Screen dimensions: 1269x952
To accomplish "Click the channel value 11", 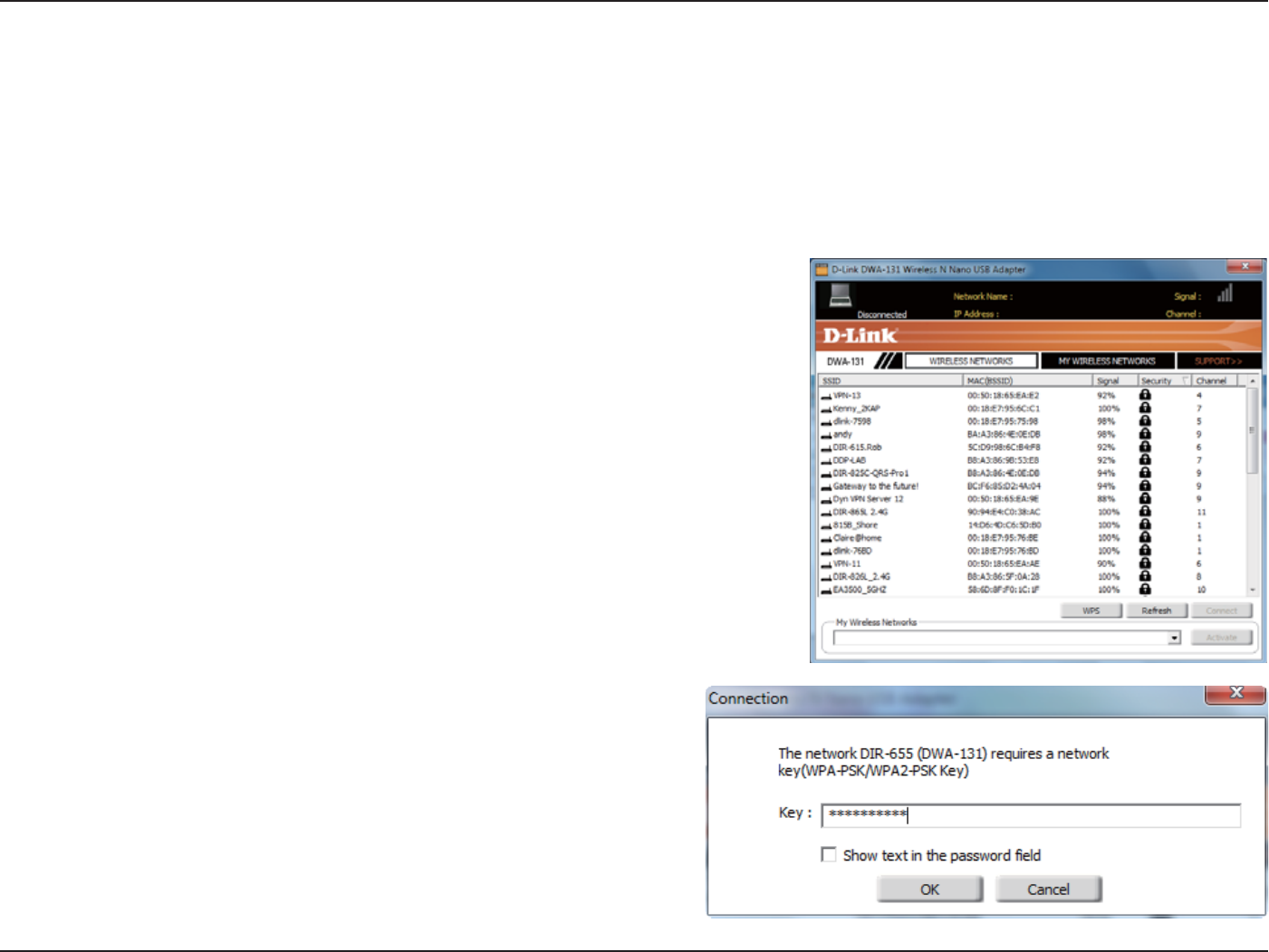I will (x=1201, y=513).
